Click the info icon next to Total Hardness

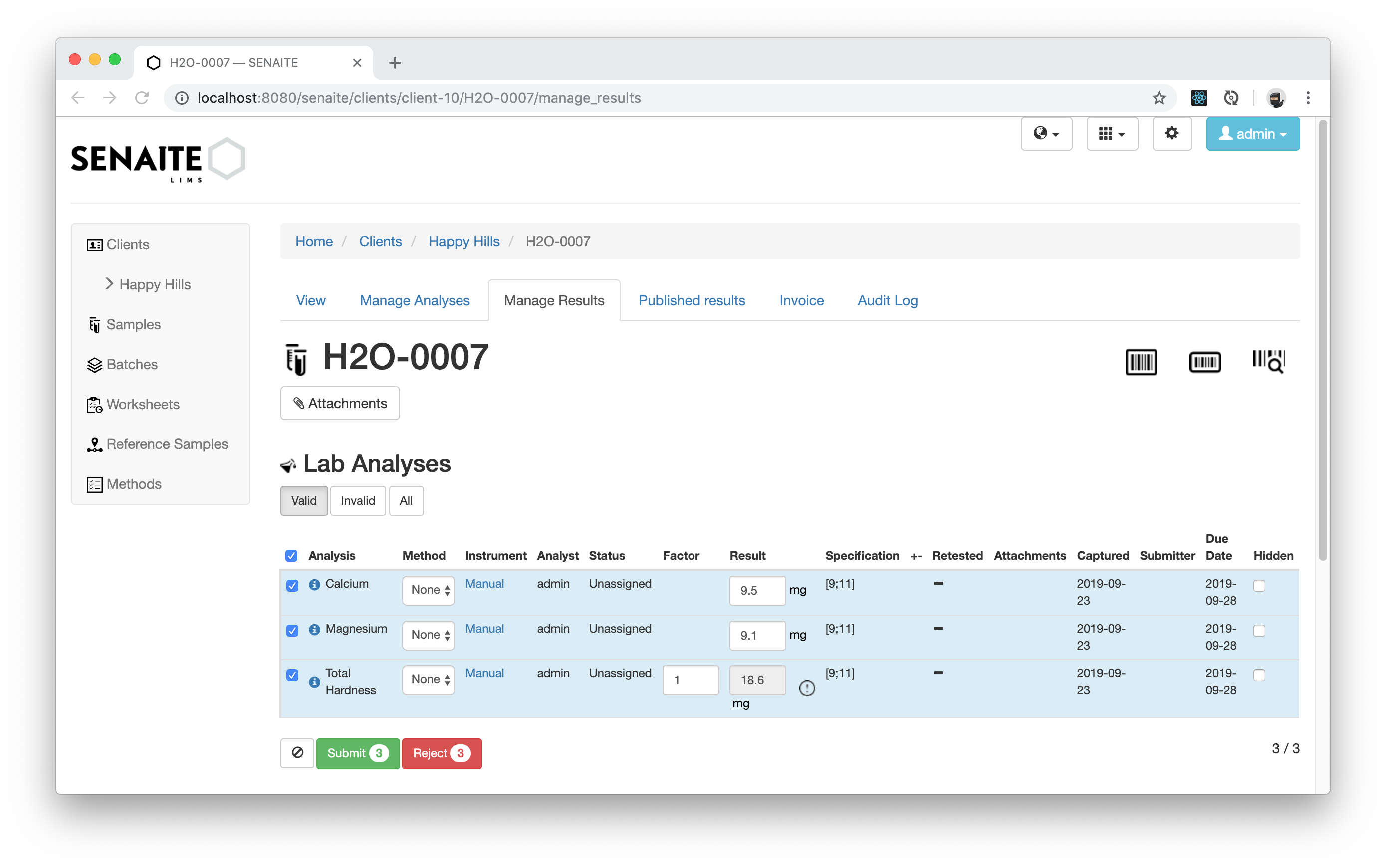pyautogui.click(x=314, y=682)
